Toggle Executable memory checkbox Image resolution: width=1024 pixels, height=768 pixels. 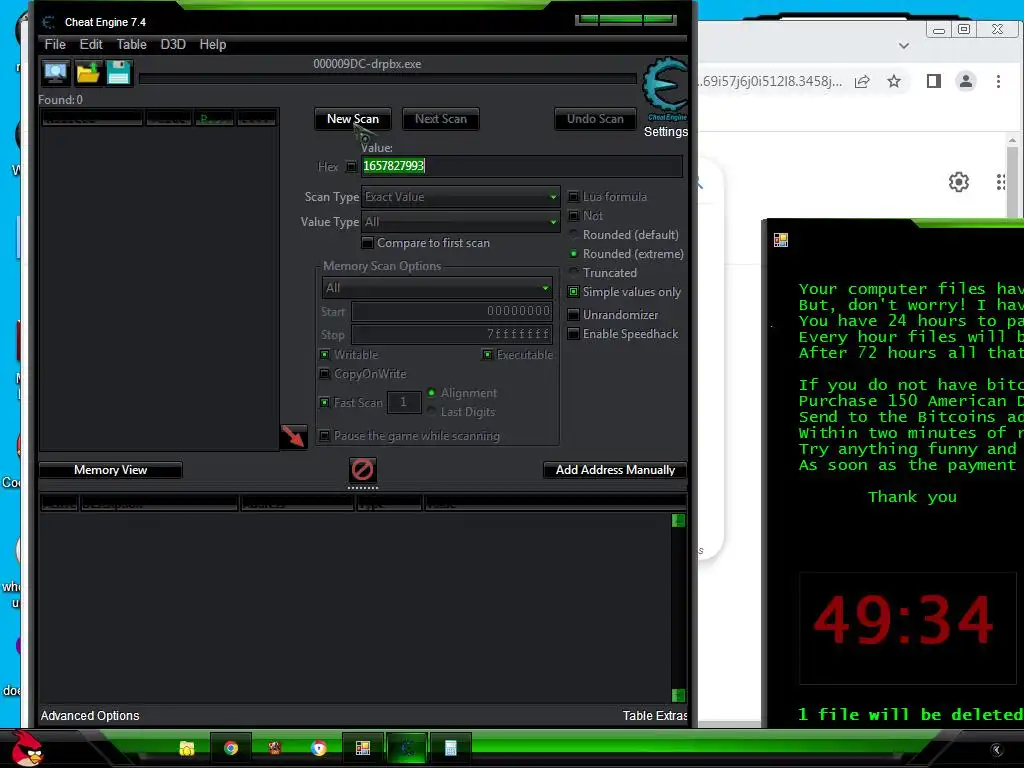[x=487, y=355]
